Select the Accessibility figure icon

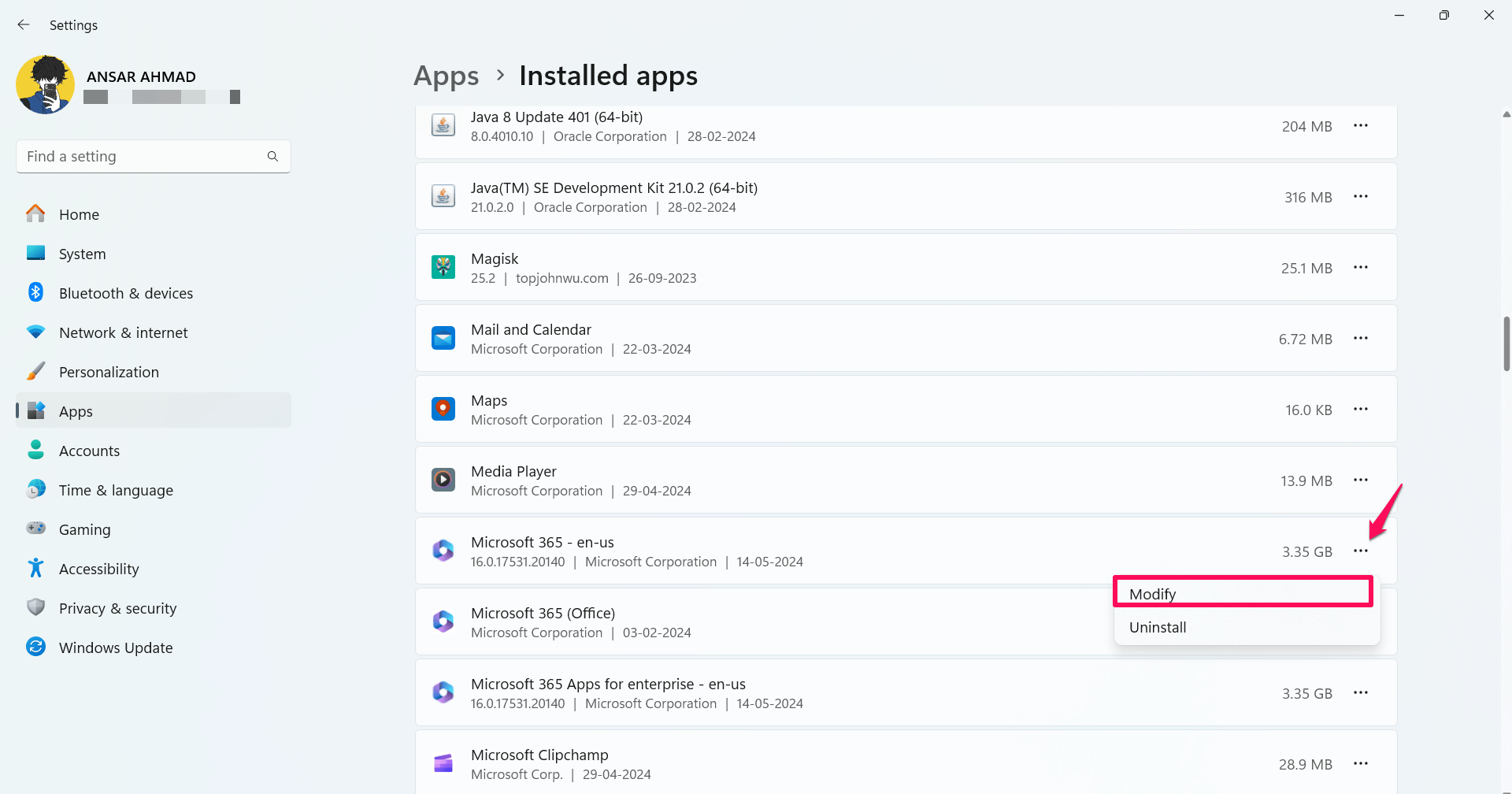point(36,568)
